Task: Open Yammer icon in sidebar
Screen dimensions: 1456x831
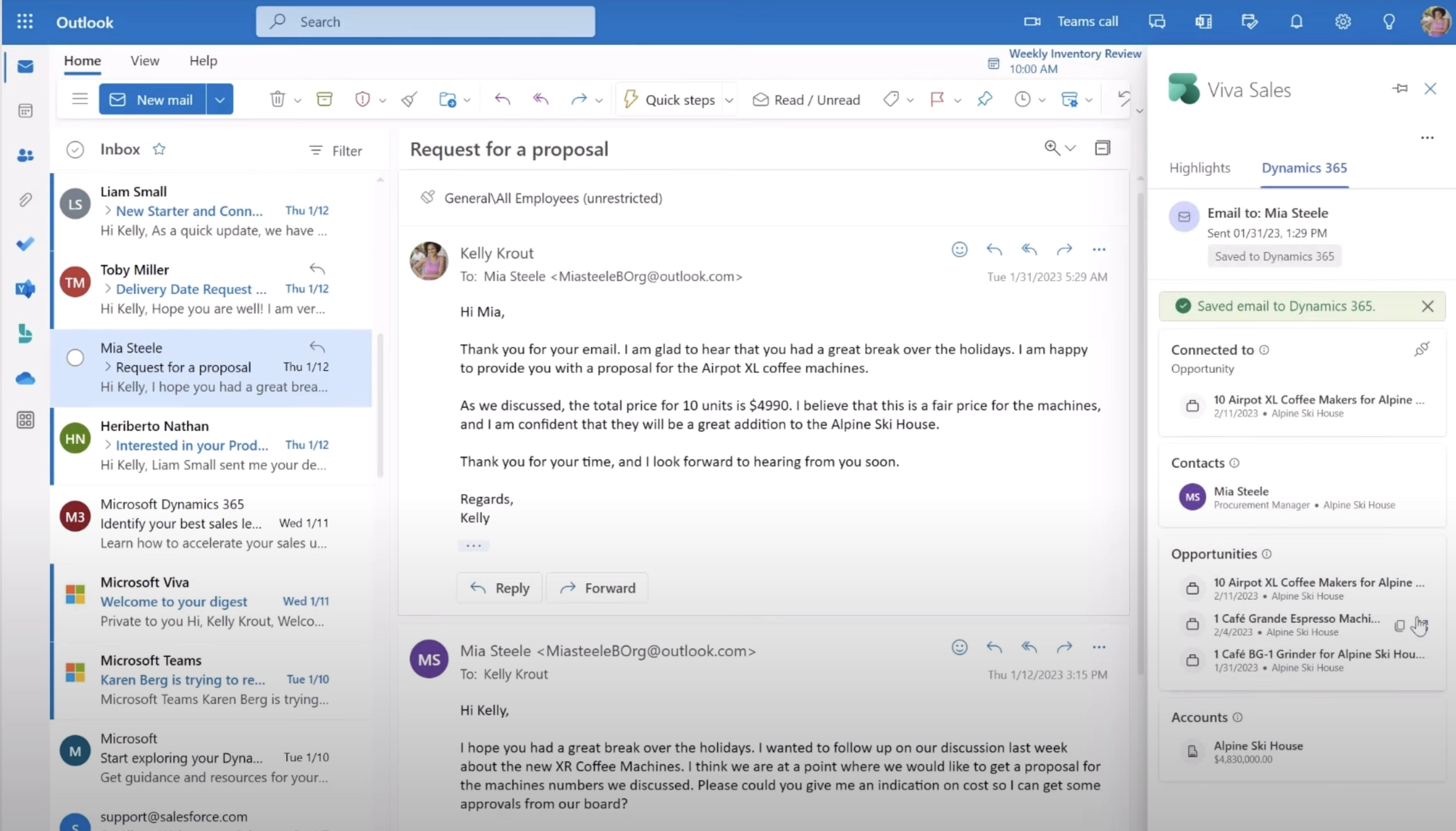Action: tap(25, 289)
